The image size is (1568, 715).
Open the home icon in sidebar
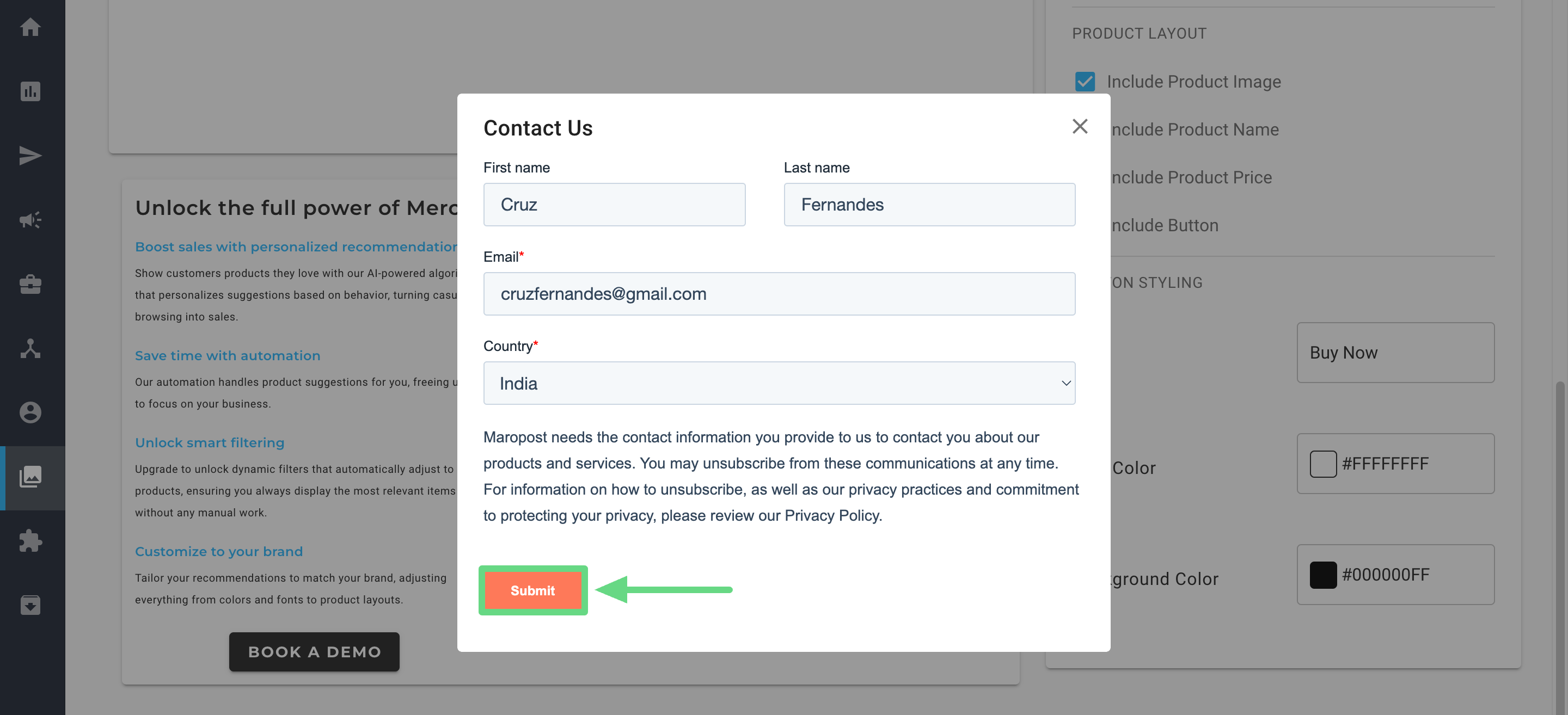(x=30, y=27)
